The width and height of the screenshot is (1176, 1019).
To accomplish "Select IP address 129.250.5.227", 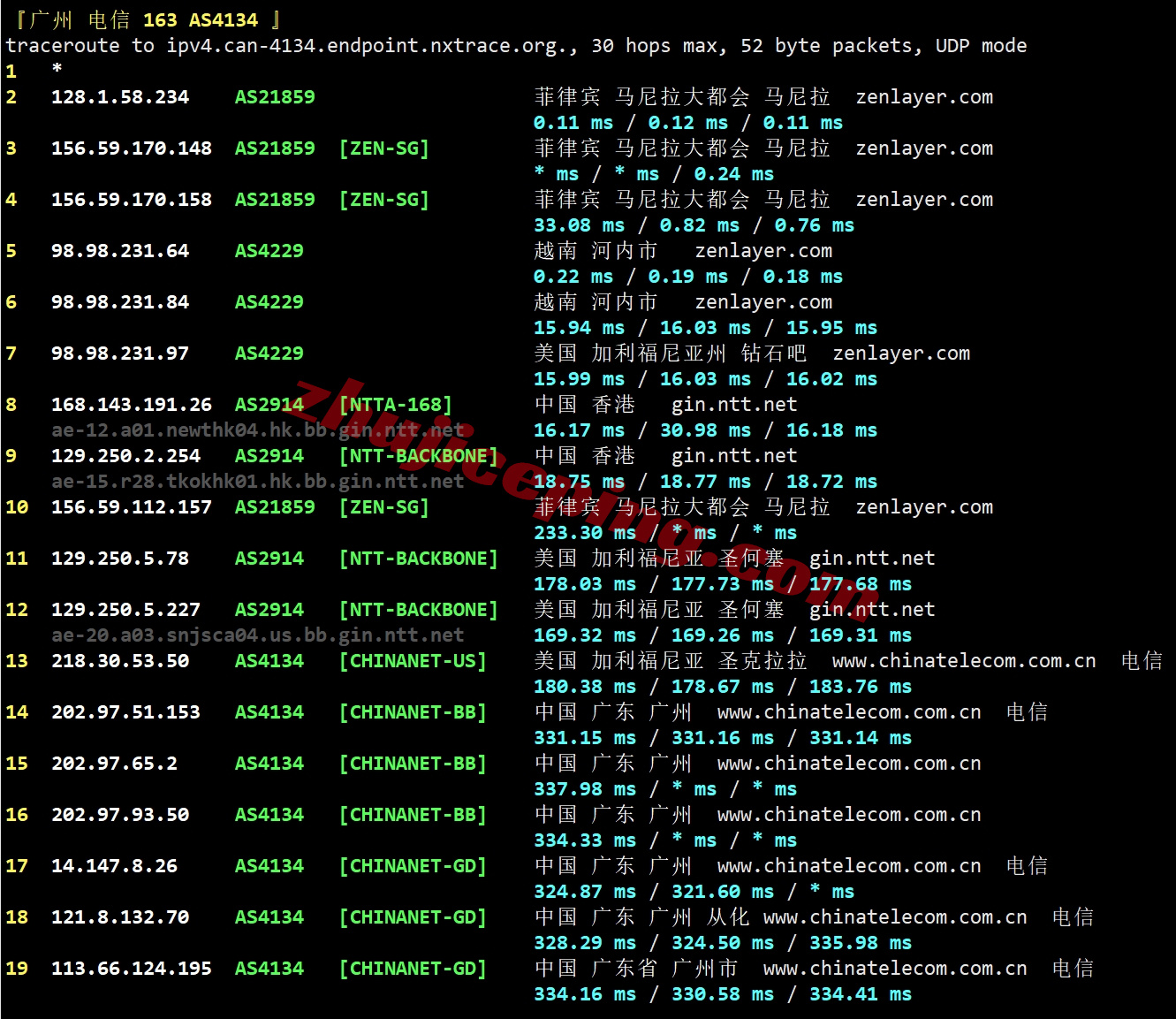I will pos(126,610).
